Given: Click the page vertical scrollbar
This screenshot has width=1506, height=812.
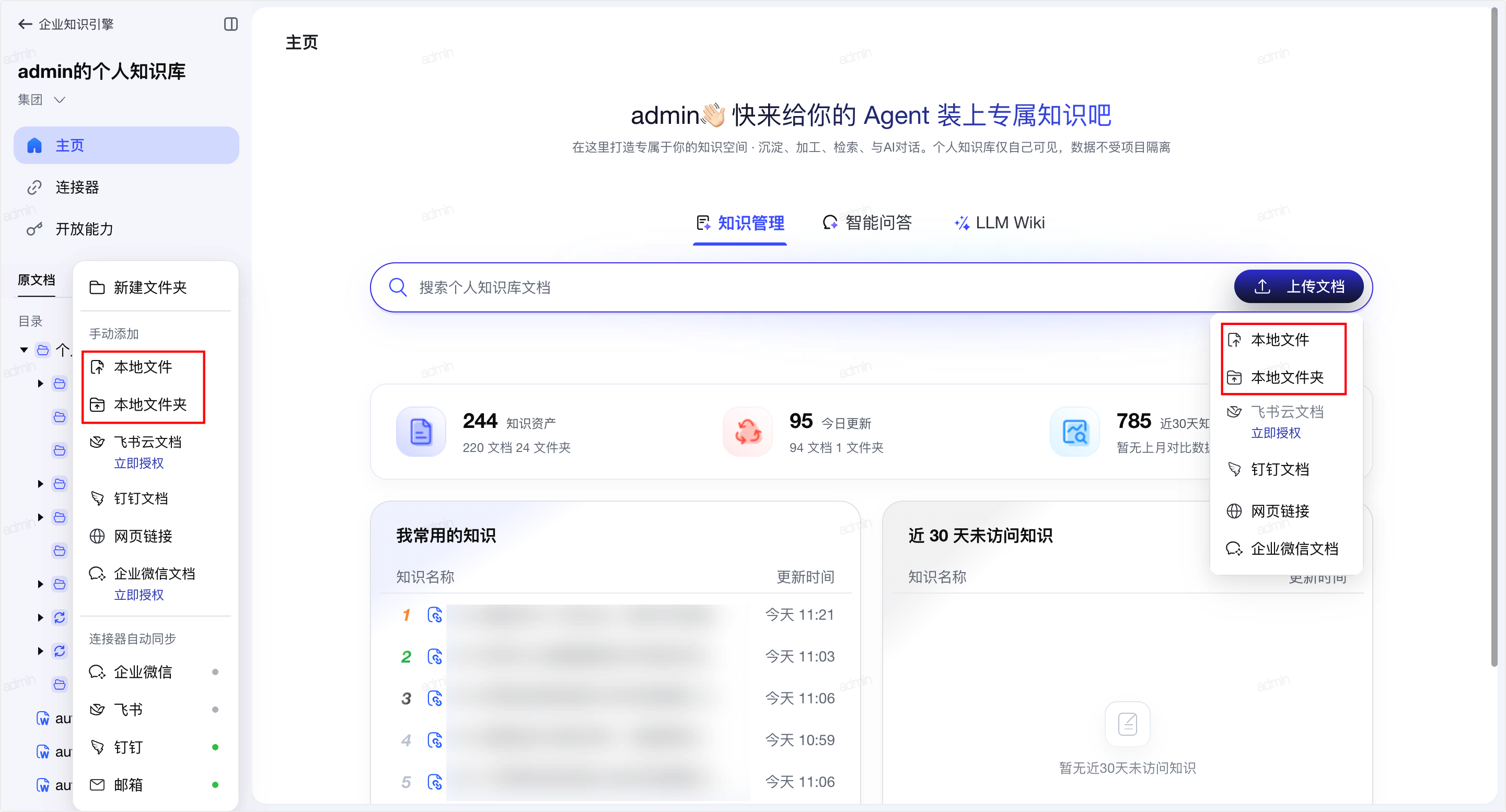Looking at the screenshot, I should pos(1494,336).
